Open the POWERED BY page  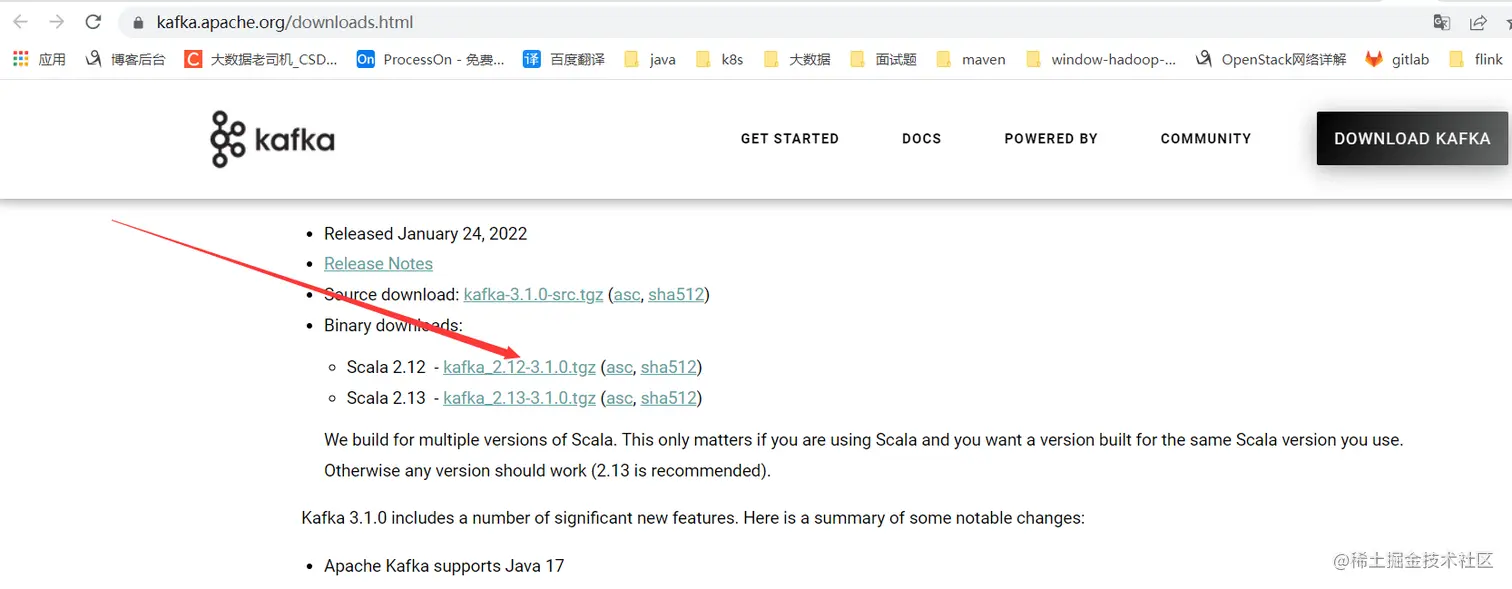click(1051, 138)
